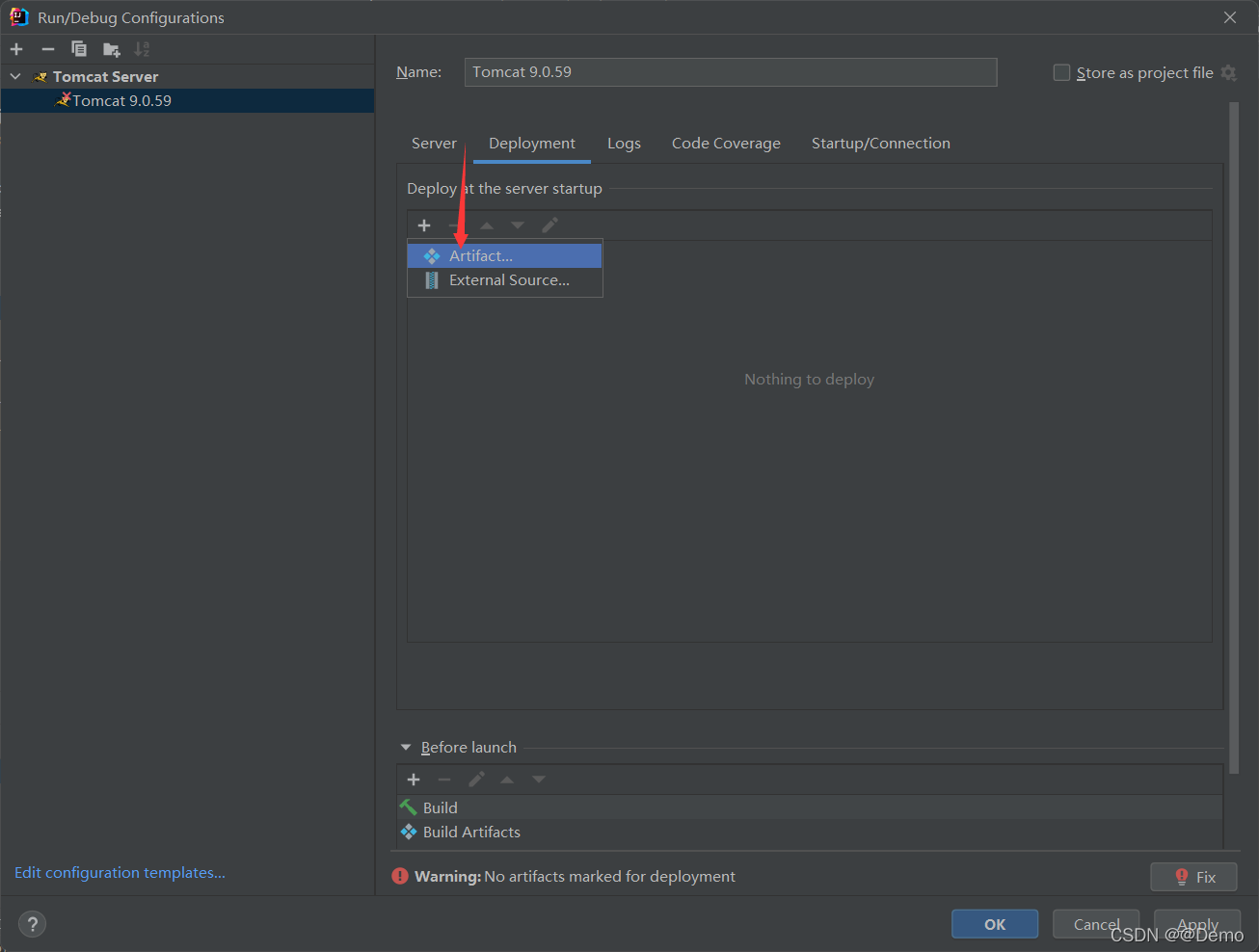Image resolution: width=1259 pixels, height=952 pixels.
Task: Move before launch task up
Action: 507,780
